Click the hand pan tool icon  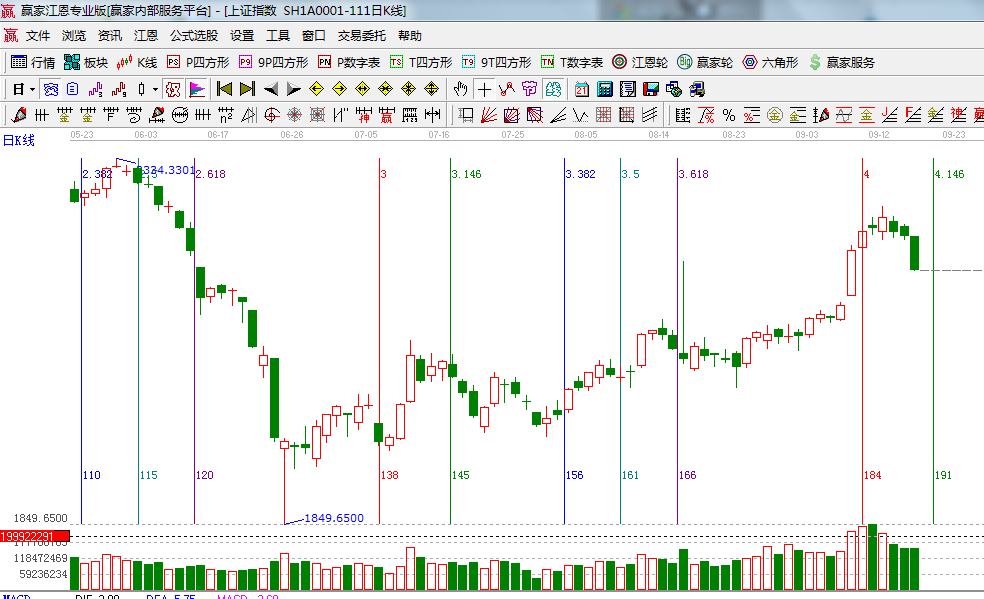click(460, 89)
